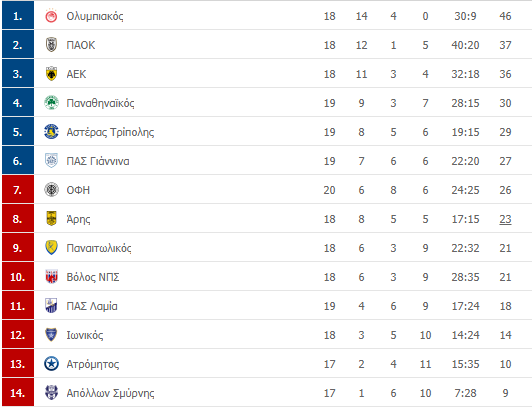Click the ΑΕΚ yellow eagle crest
Image resolution: width=532 pixels, height=411 pixels.
tap(51, 74)
